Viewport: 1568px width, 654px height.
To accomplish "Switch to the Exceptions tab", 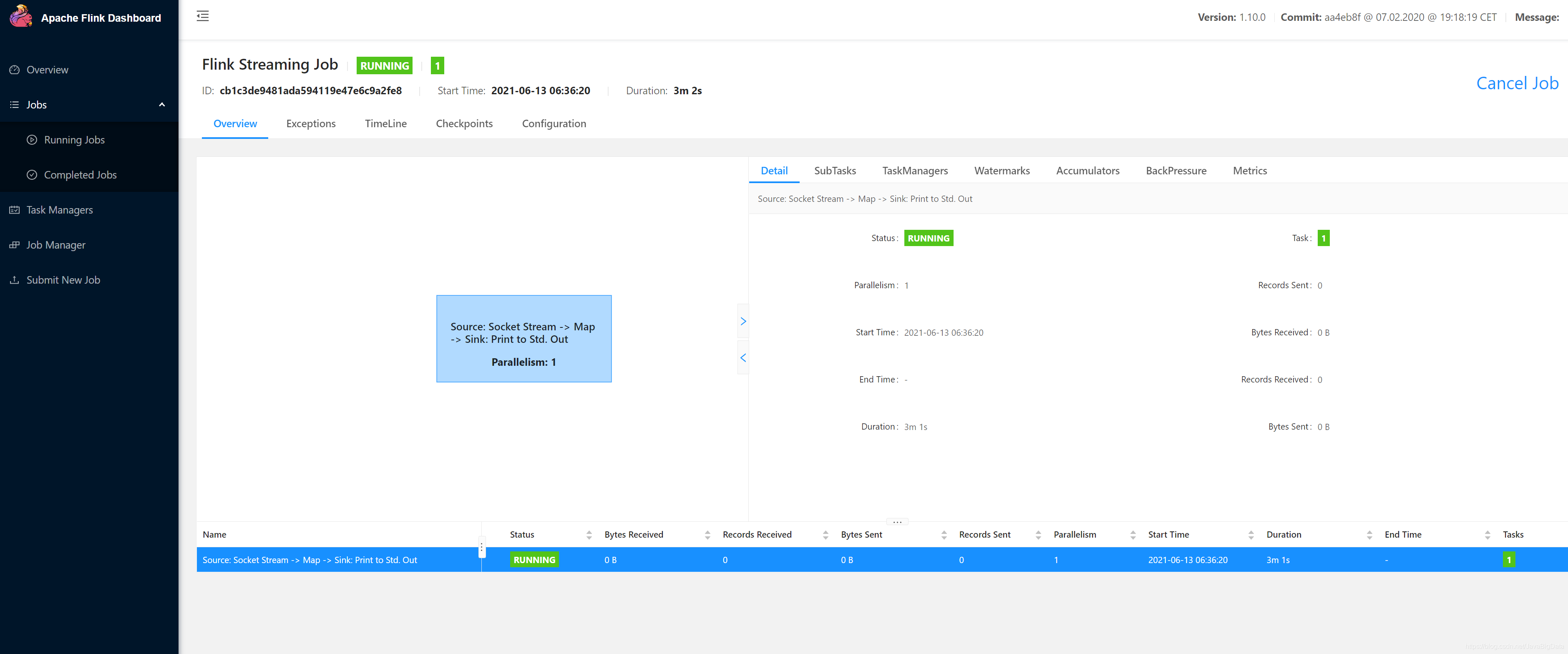I will [310, 123].
